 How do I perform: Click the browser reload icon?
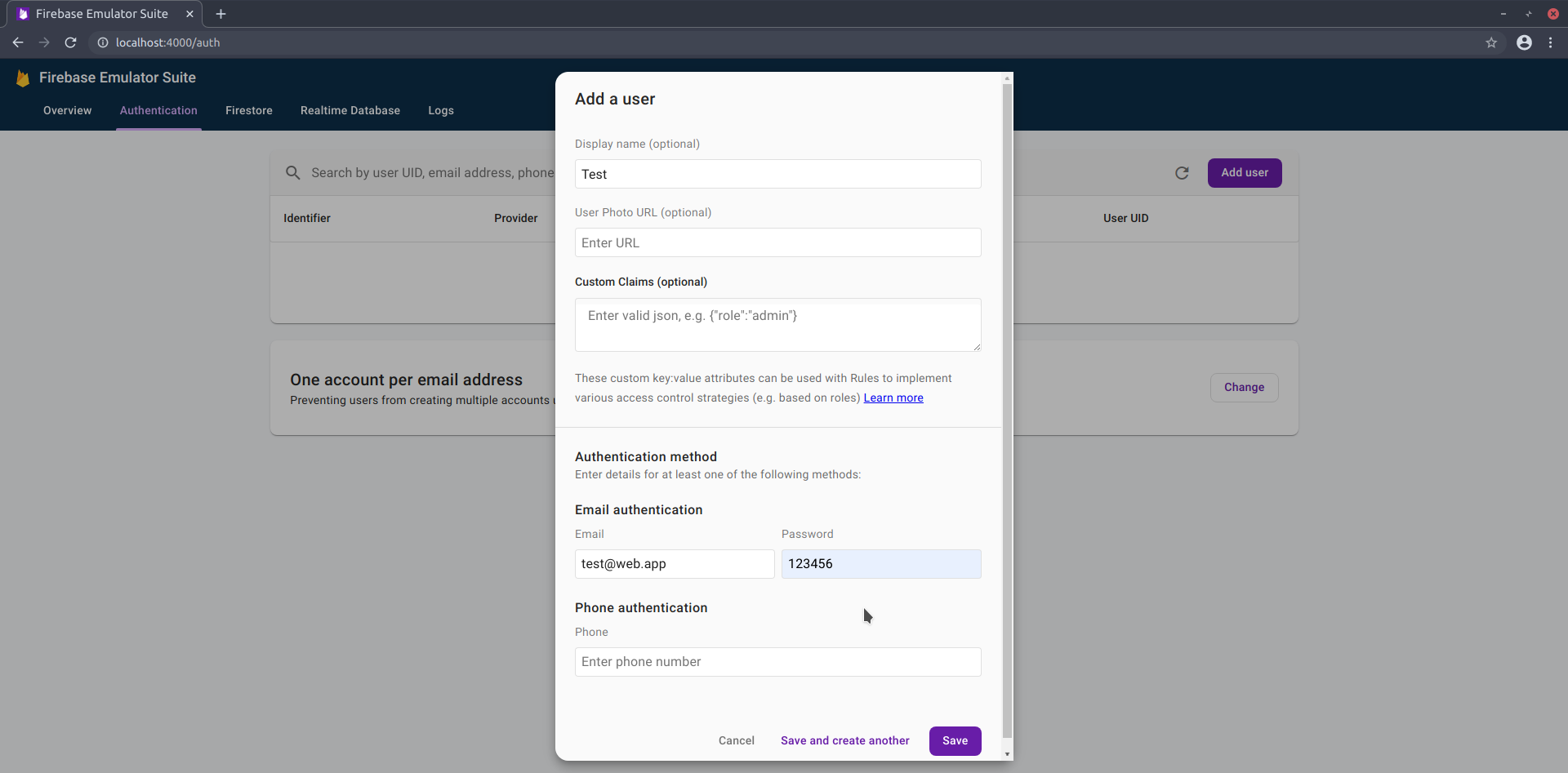tap(70, 42)
